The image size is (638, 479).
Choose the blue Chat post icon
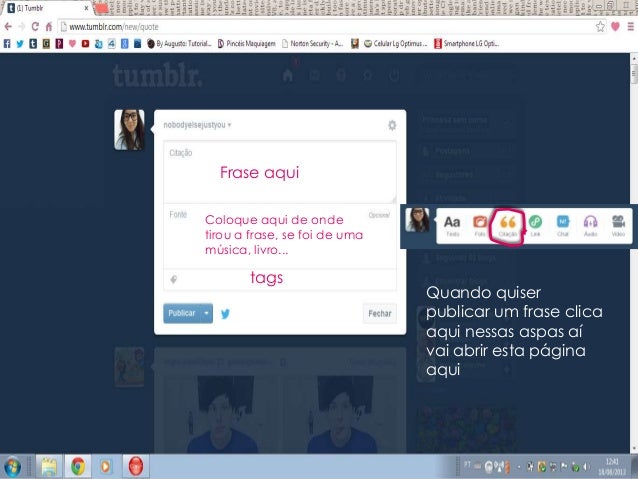563,226
